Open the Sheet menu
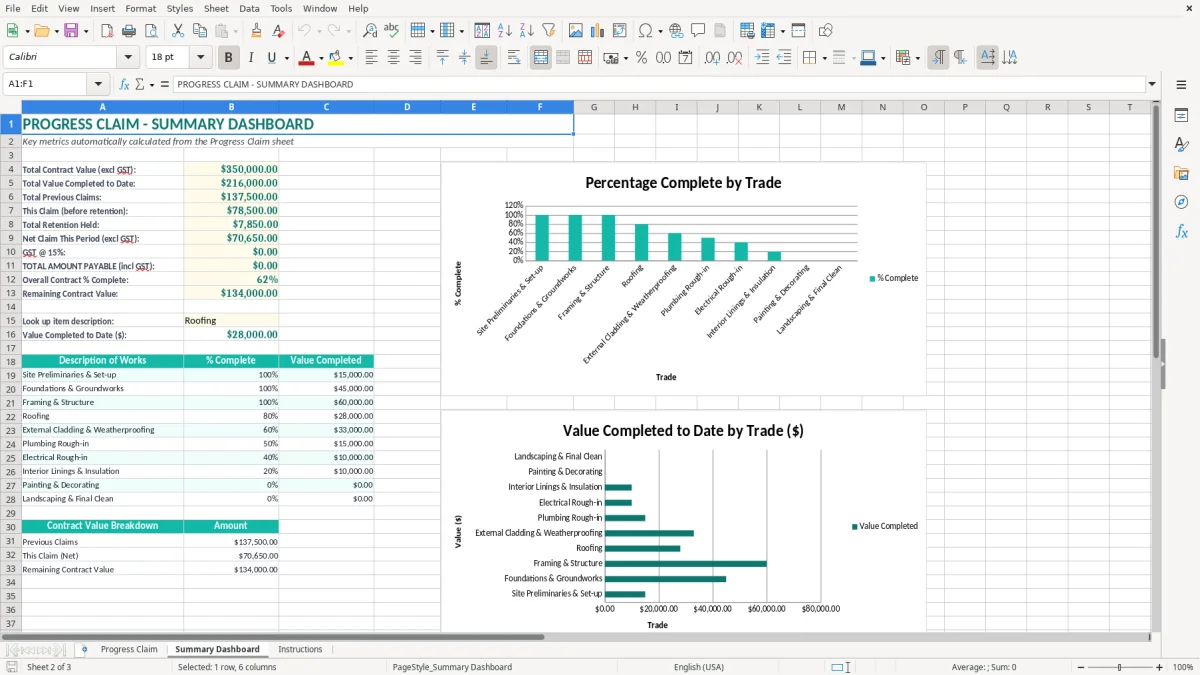The height and width of the screenshot is (675, 1200). tap(216, 8)
